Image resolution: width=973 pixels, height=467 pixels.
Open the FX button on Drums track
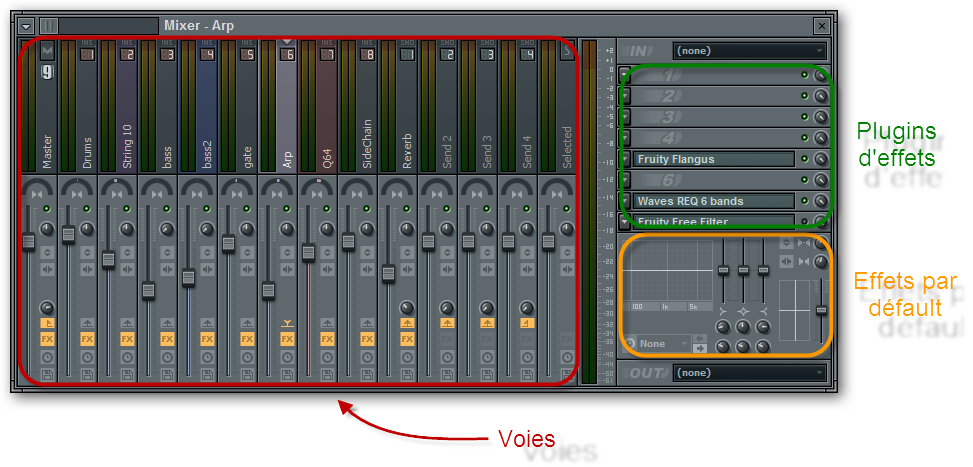point(87,339)
